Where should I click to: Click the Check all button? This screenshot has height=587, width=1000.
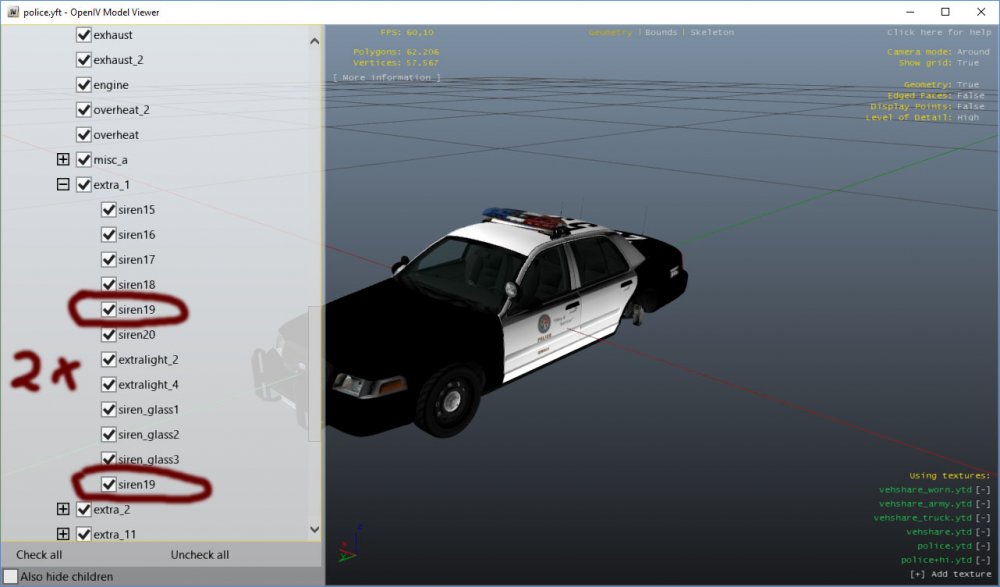[x=39, y=554]
